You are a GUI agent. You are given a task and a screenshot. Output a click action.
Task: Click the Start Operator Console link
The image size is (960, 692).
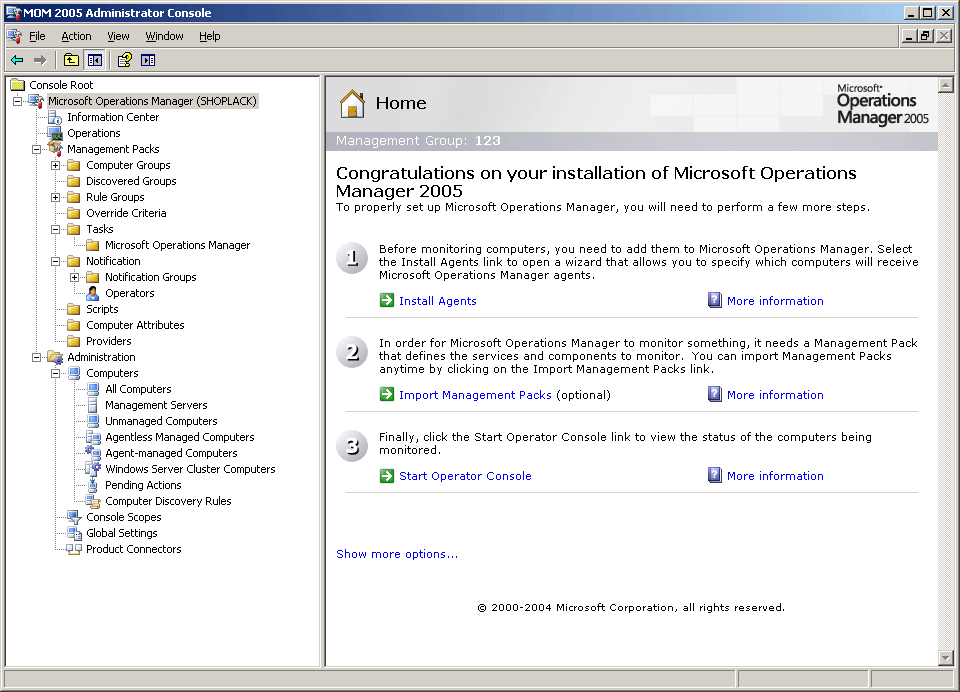coord(465,476)
